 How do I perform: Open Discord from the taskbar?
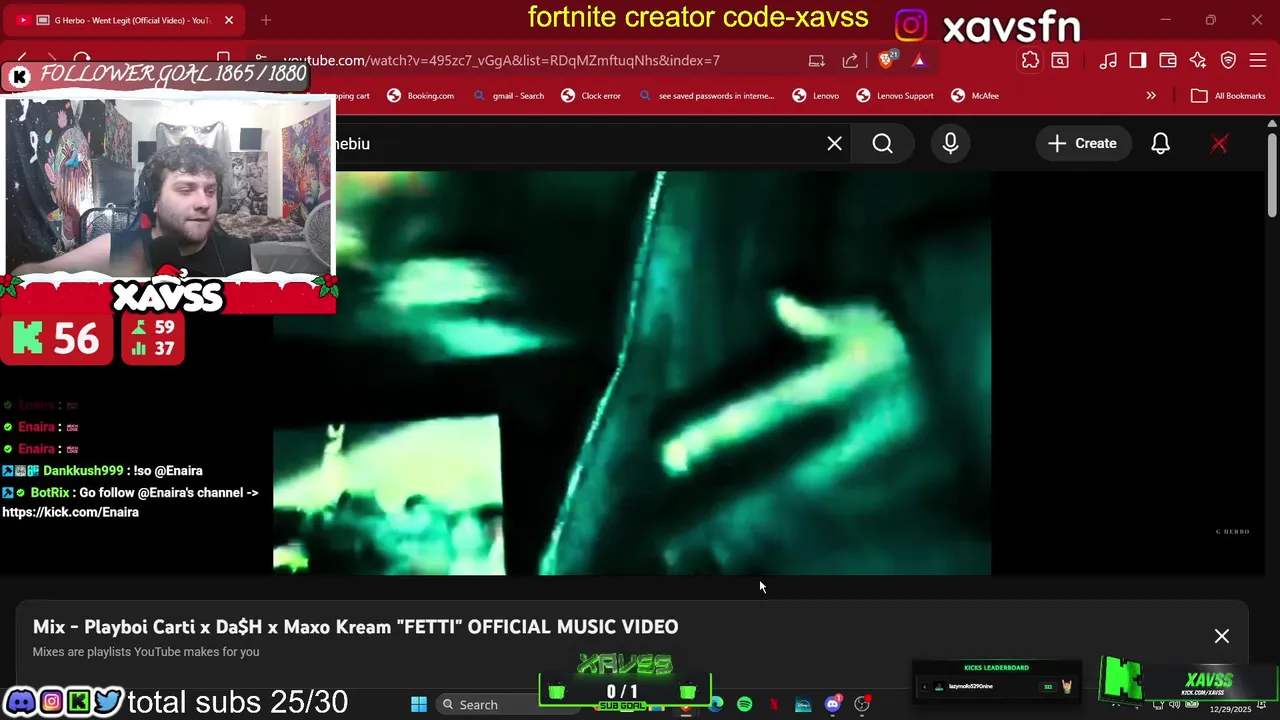(833, 705)
